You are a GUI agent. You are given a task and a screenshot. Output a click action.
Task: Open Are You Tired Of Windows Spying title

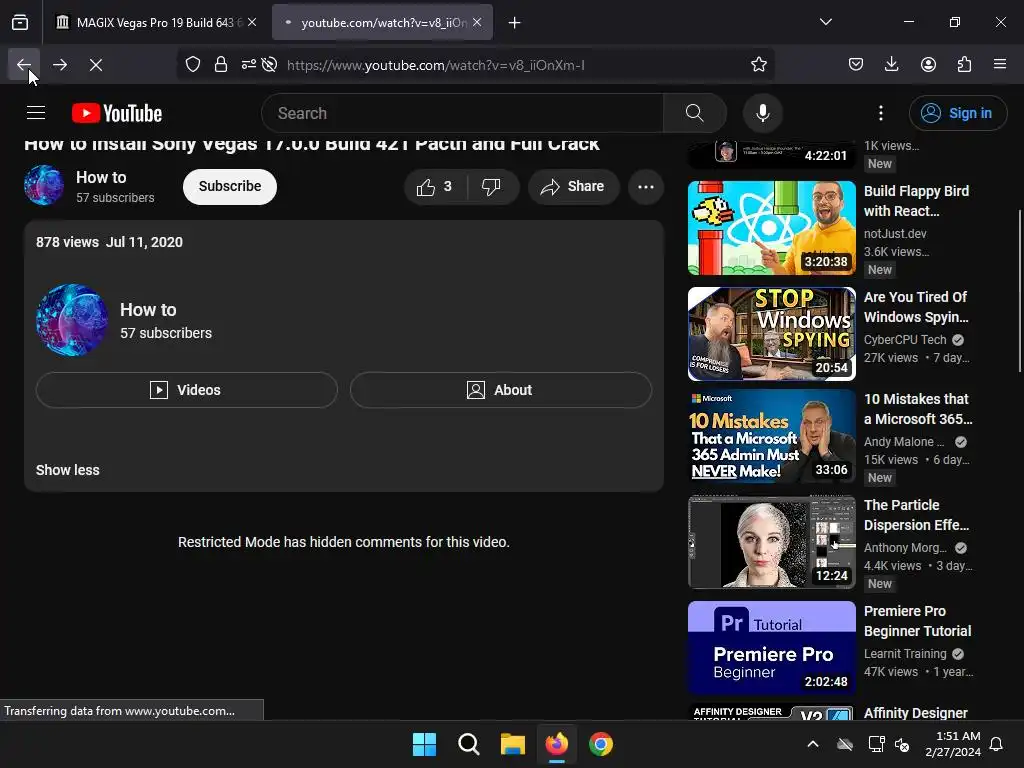[x=916, y=307]
